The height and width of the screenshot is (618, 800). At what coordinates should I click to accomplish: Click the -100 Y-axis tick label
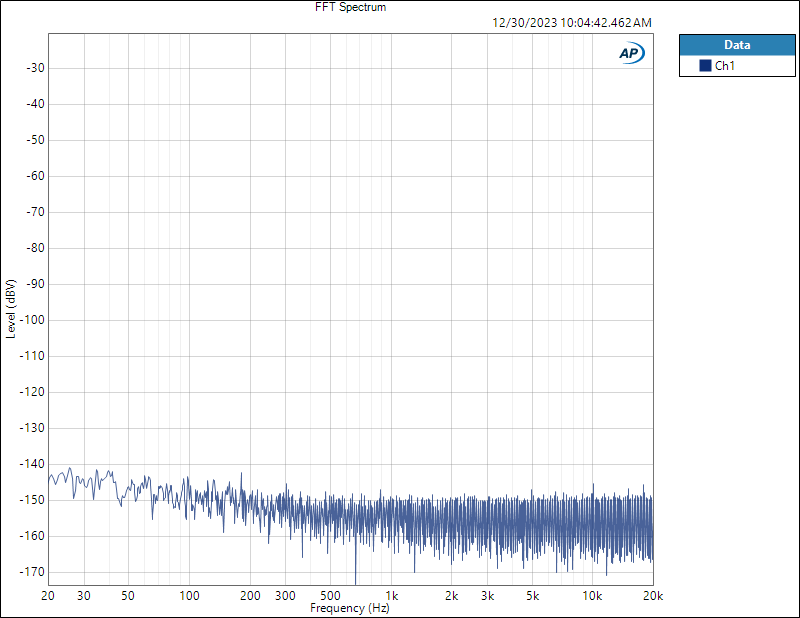pyautogui.click(x=32, y=320)
